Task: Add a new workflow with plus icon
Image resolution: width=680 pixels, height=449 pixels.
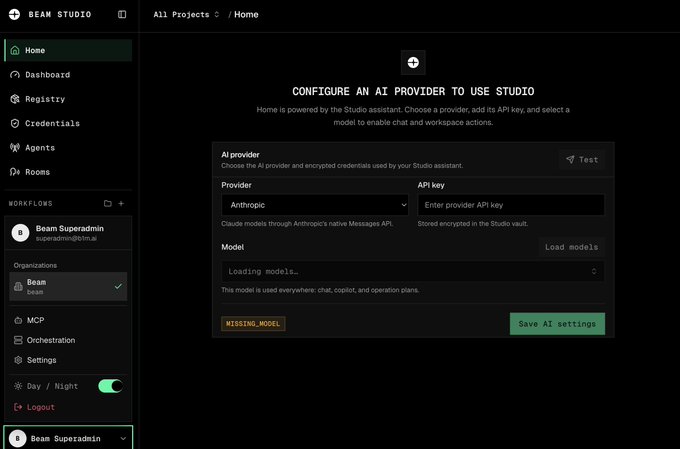Action: (x=121, y=203)
